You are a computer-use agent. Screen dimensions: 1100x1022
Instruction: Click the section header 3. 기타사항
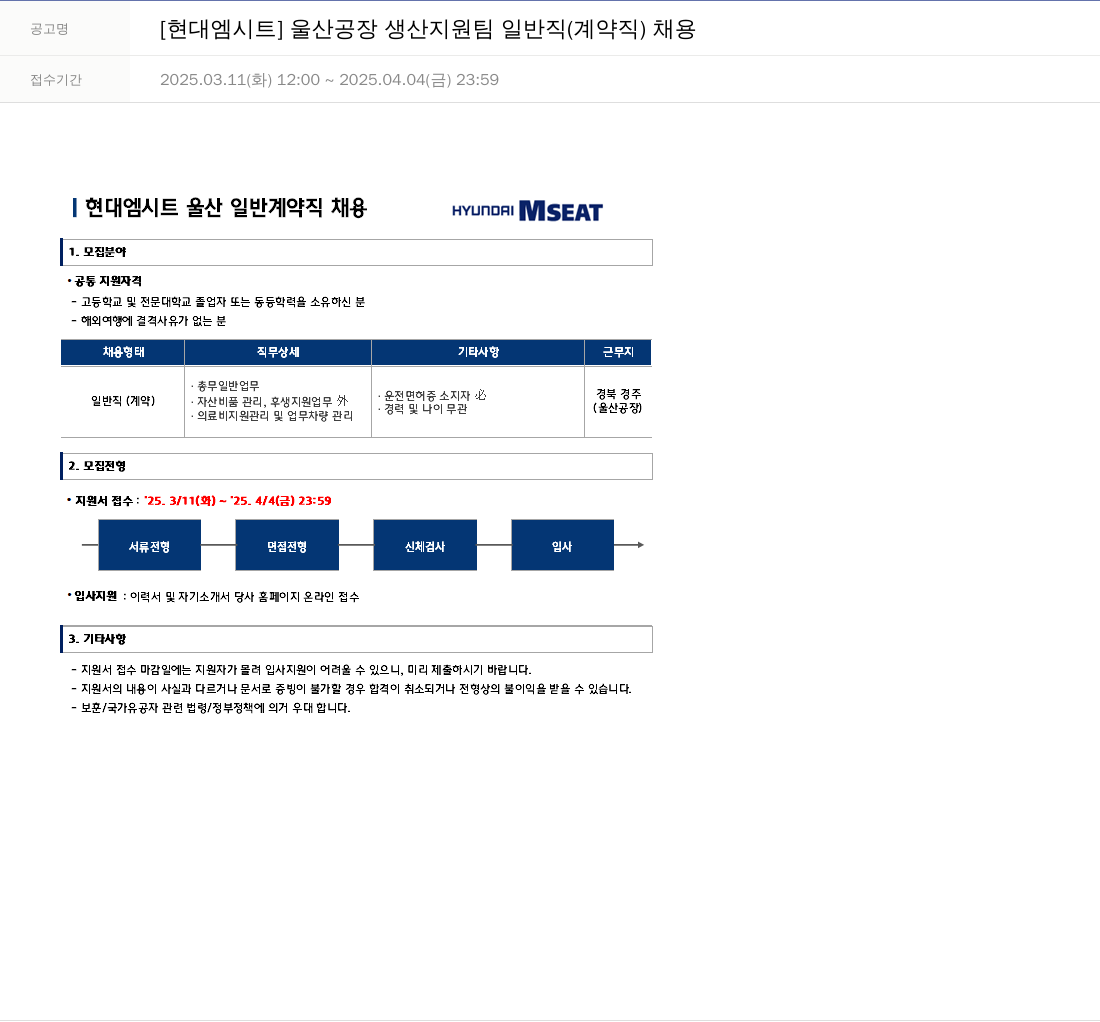point(356,639)
